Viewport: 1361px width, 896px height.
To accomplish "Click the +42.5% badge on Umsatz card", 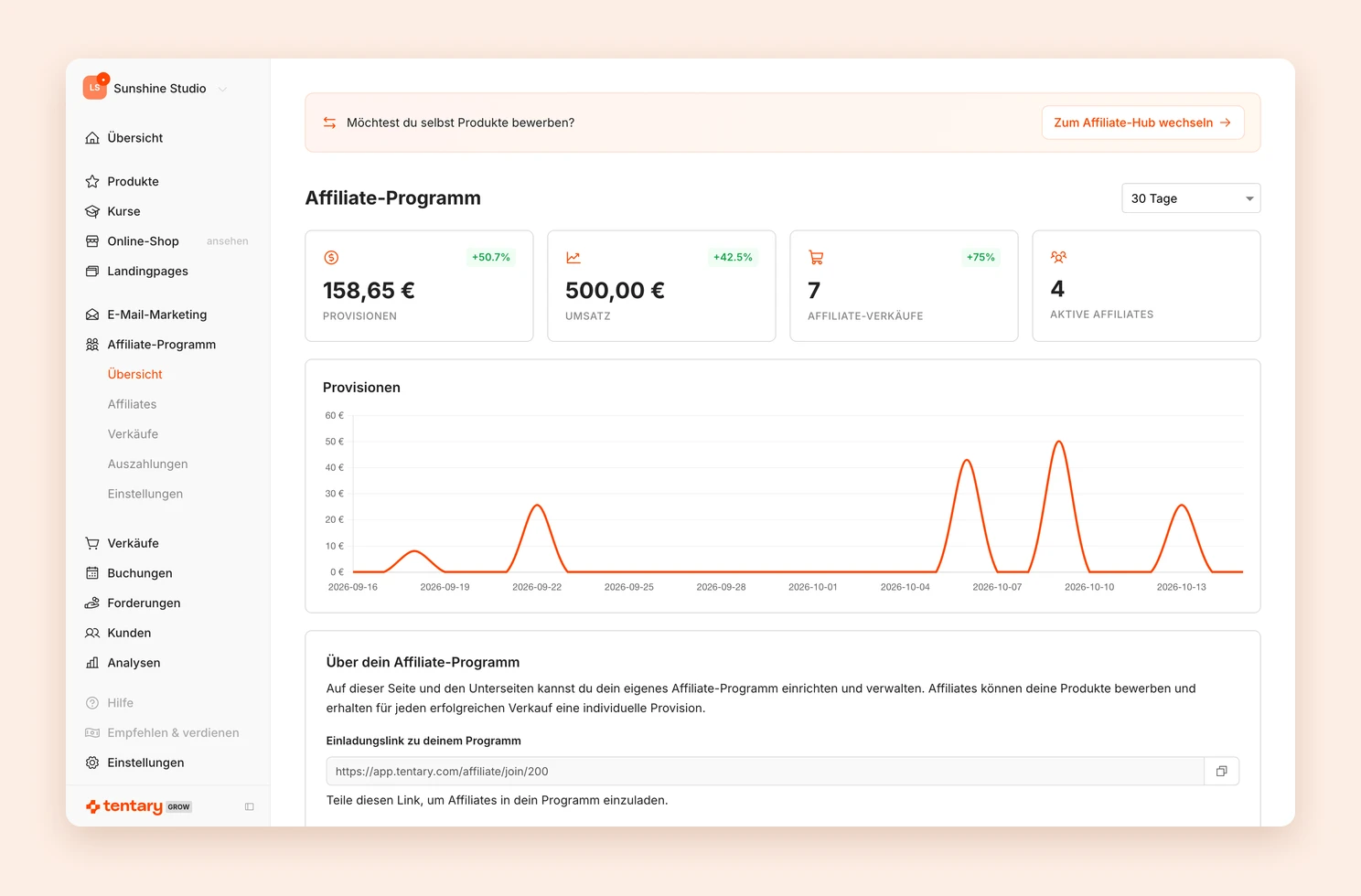I will (x=733, y=258).
